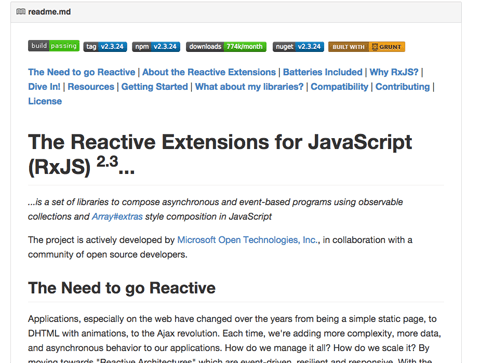Open About the Reactive Extensions link
480x363 pixels.
click(x=209, y=72)
